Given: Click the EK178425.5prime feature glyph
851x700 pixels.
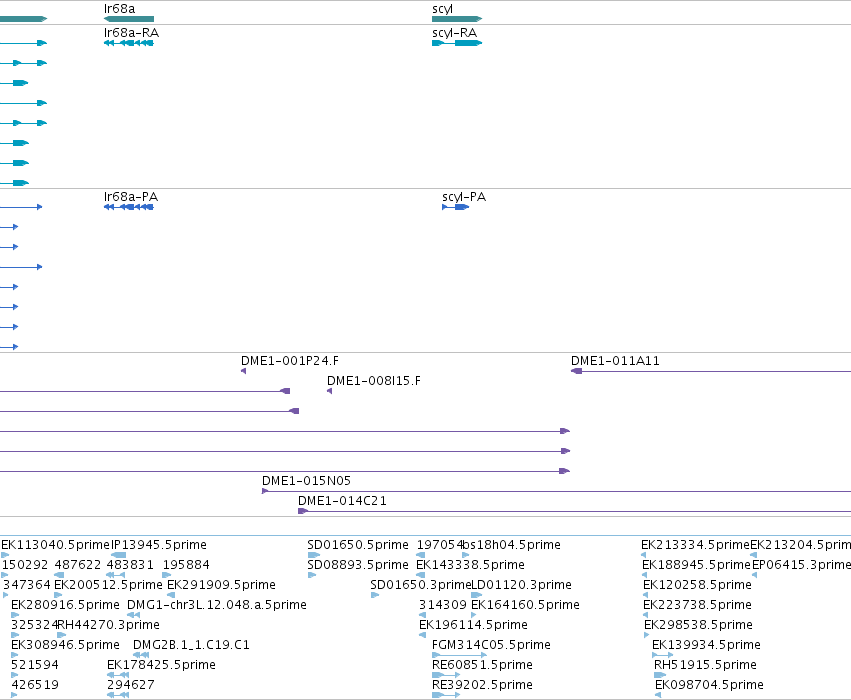Looking at the screenshot, I should (x=118, y=676).
